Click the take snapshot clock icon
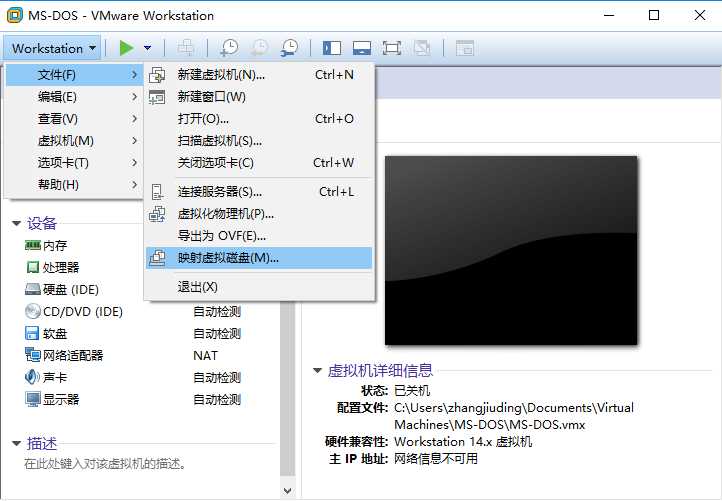722x501 pixels. 229,48
